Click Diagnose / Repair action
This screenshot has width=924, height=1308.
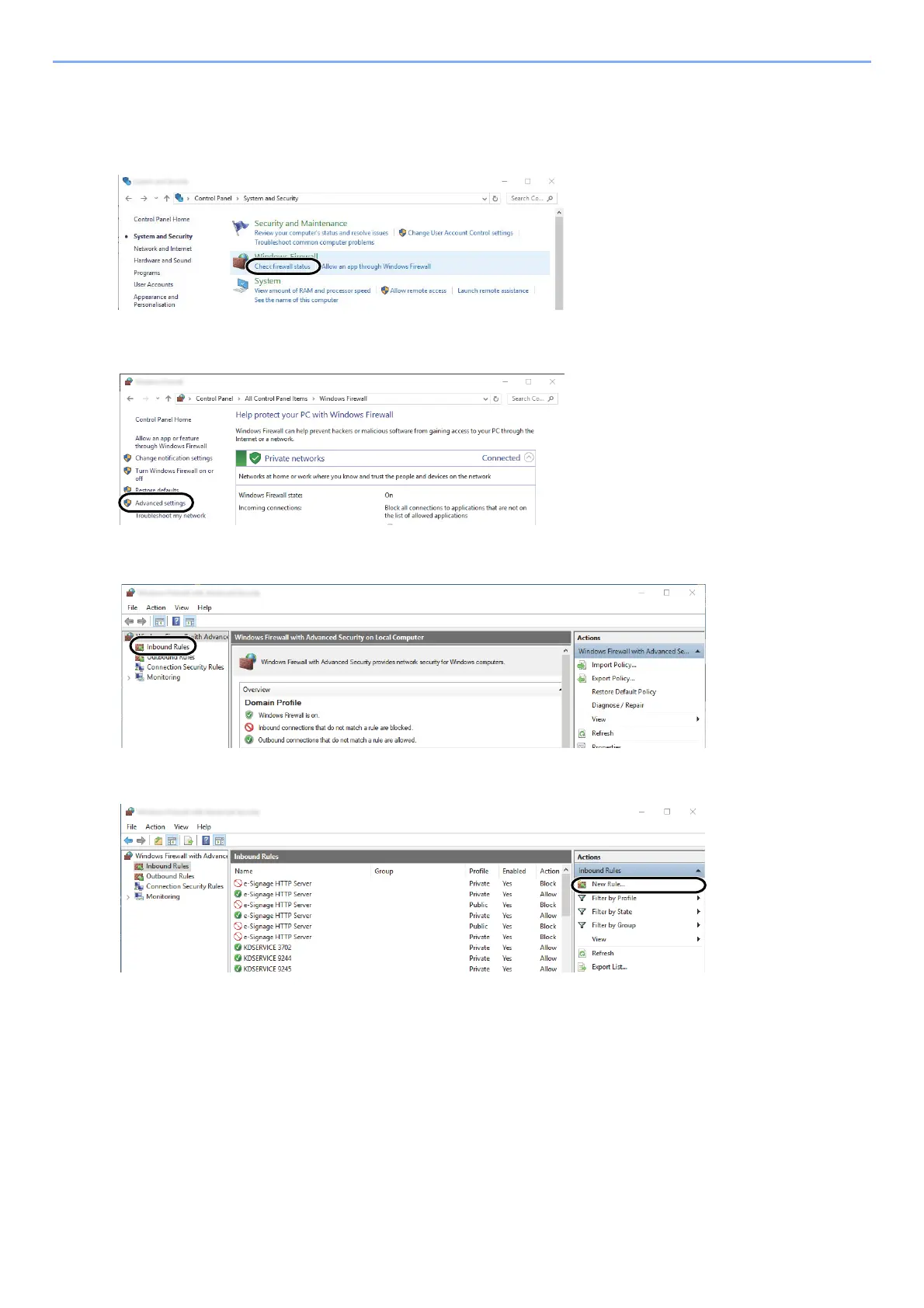pos(617,705)
